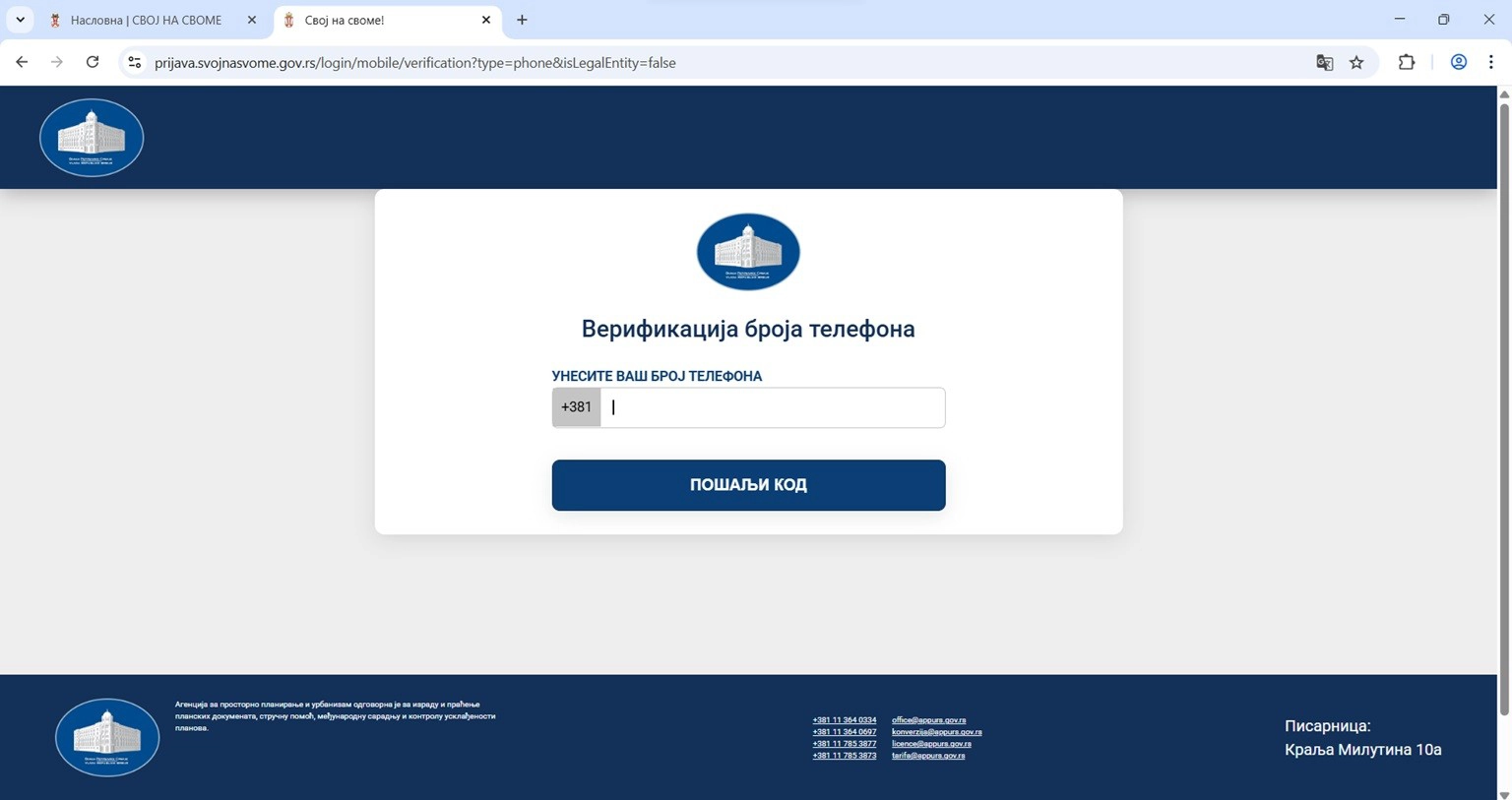Open a new tab with the plus icon
Image resolution: width=1512 pixels, height=800 pixels.
tap(522, 20)
